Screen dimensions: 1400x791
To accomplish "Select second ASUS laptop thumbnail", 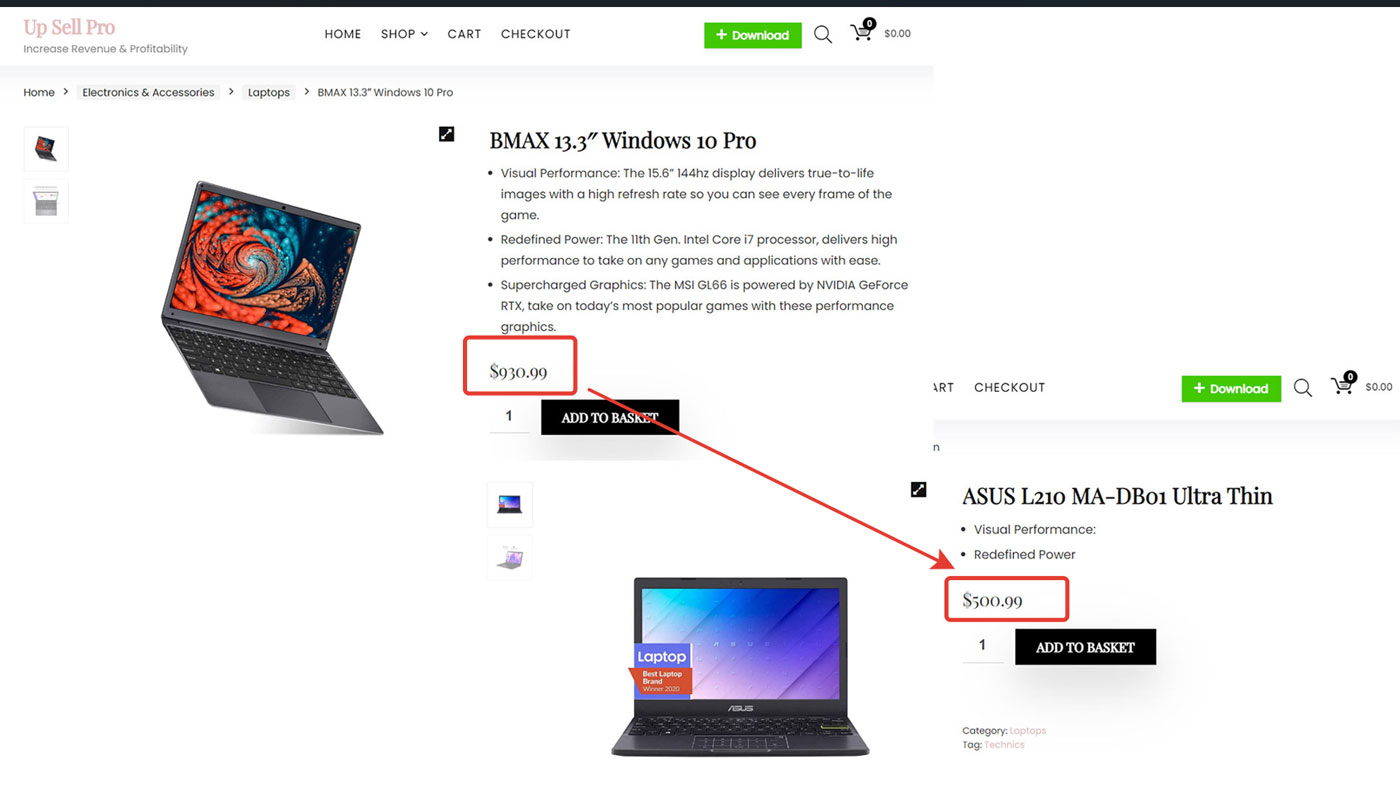I will pyautogui.click(x=510, y=557).
